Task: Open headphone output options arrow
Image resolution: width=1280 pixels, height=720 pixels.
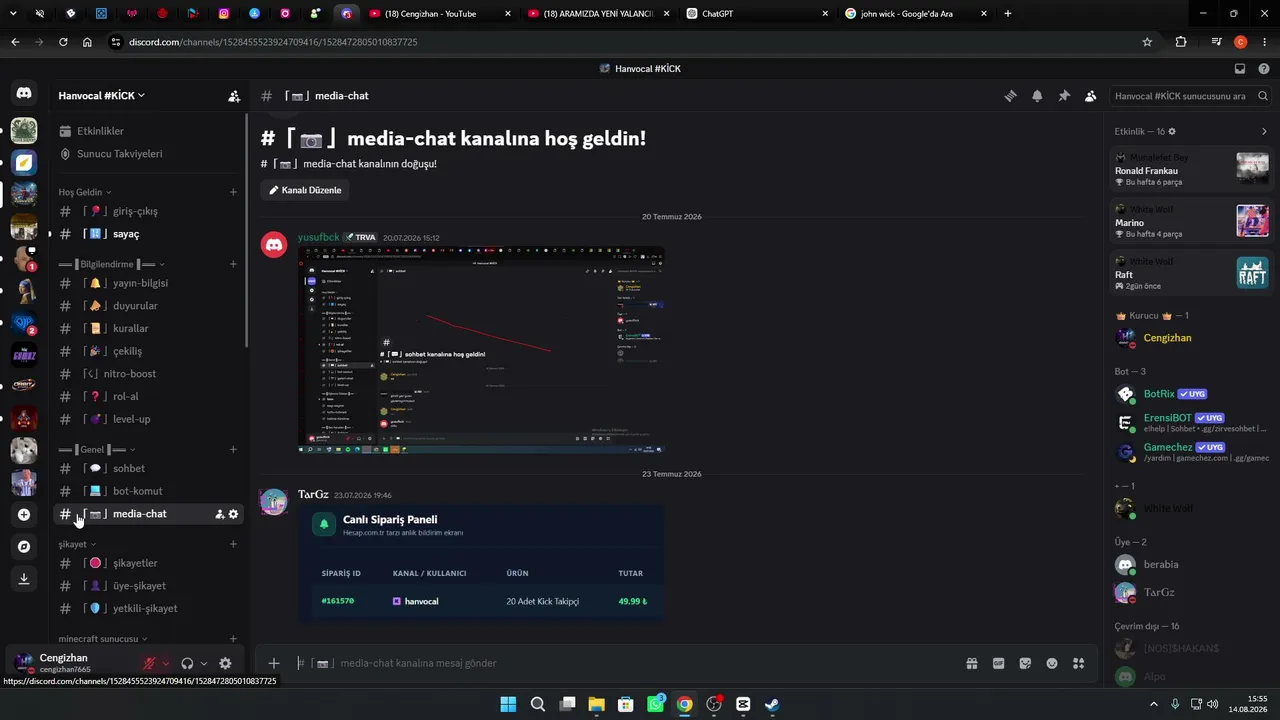Action: (x=204, y=663)
